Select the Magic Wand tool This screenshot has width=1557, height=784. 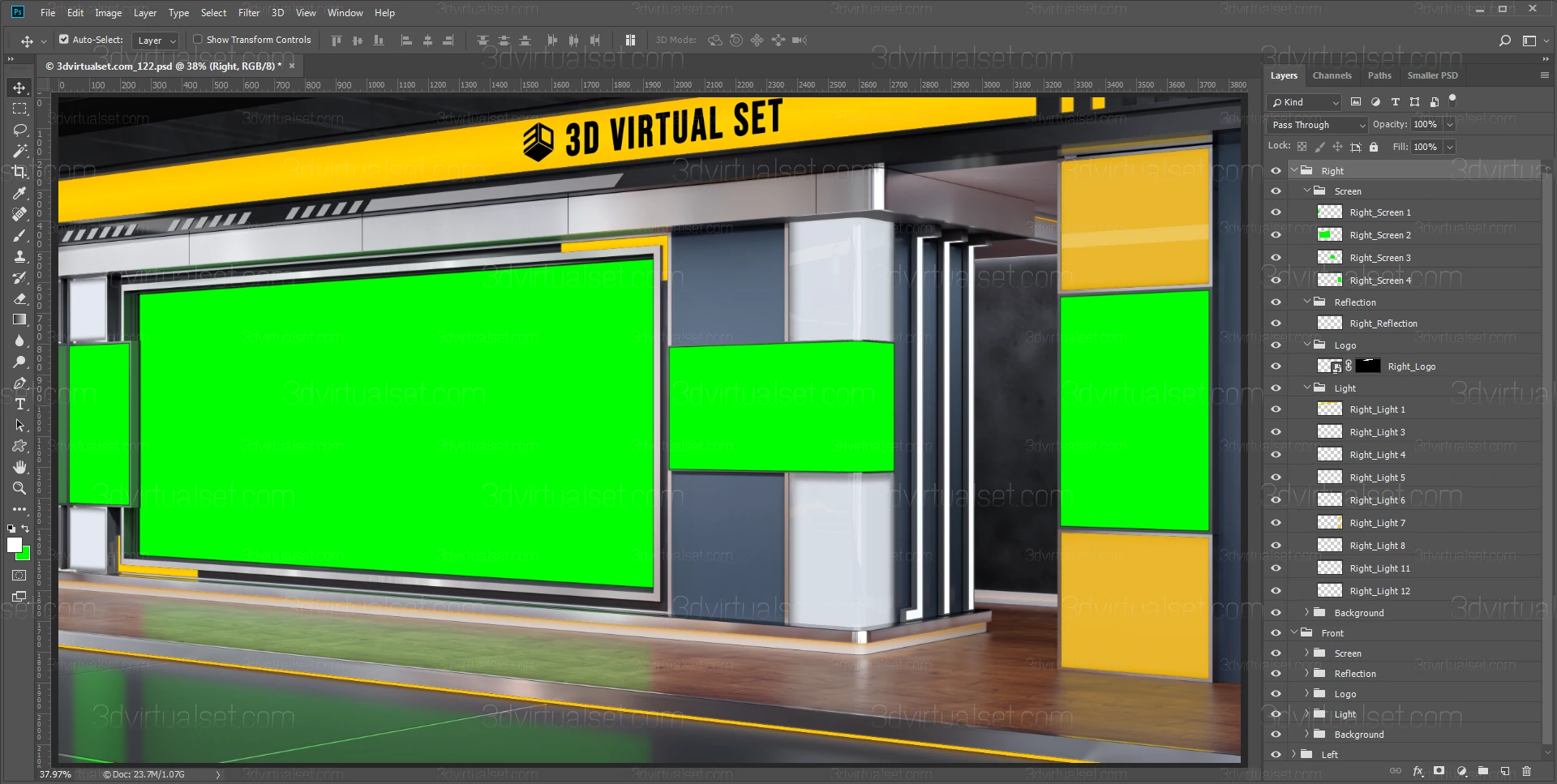tap(19, 151)
